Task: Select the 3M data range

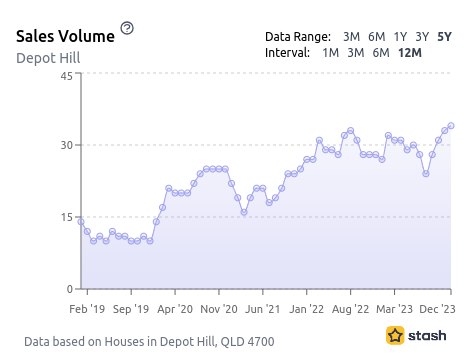Action: 351,37
